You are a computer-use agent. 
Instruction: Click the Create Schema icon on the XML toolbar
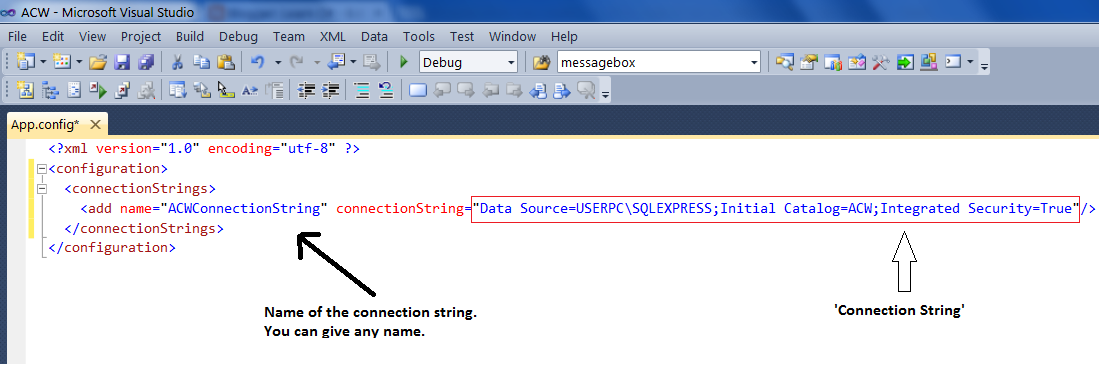click(x=25, y=90)
